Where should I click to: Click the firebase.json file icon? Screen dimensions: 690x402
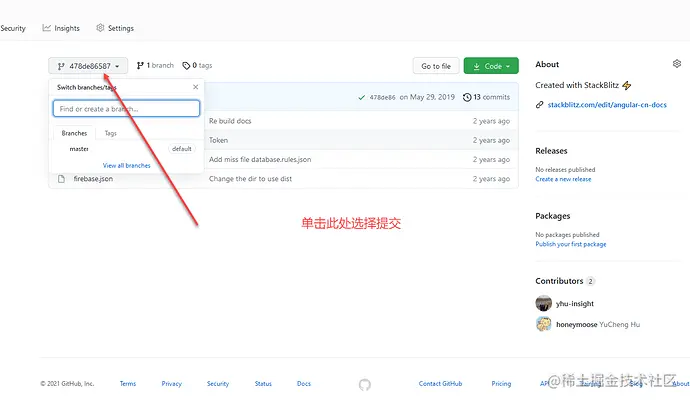[62, 179]
